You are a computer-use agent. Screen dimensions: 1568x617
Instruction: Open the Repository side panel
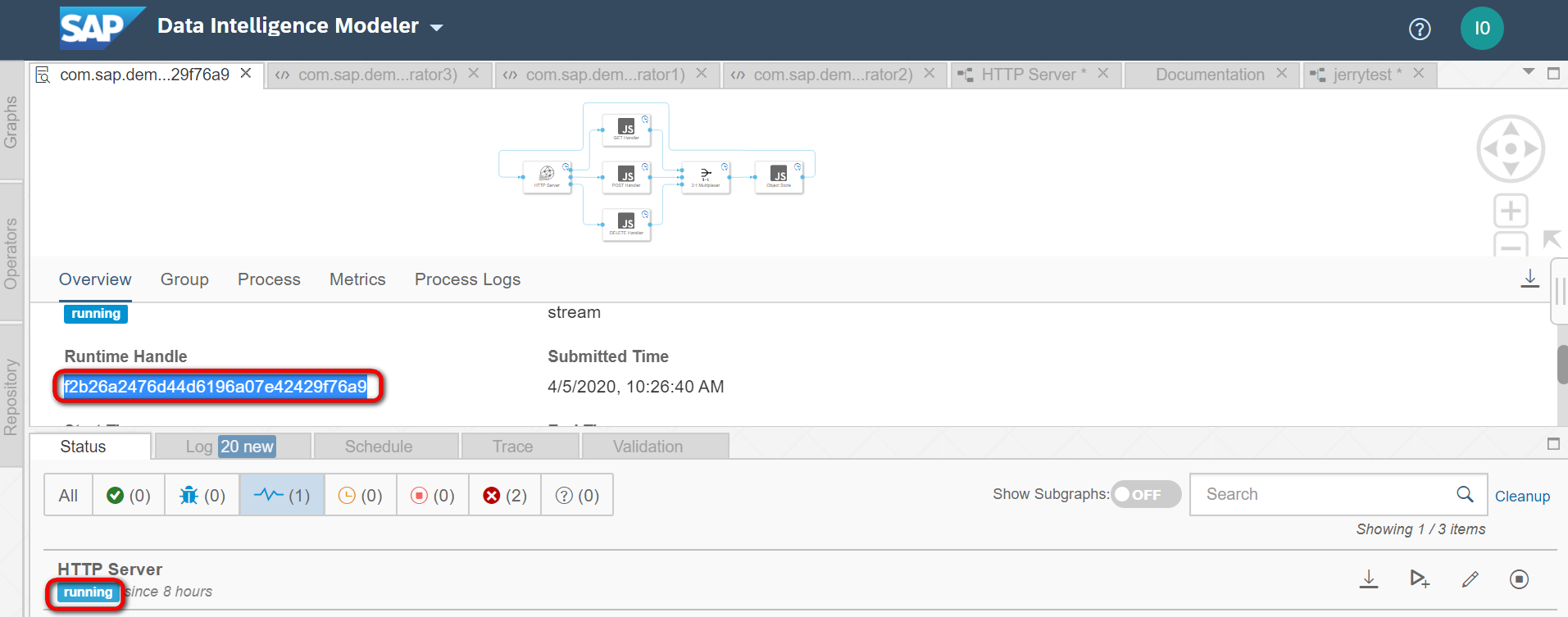11,397
